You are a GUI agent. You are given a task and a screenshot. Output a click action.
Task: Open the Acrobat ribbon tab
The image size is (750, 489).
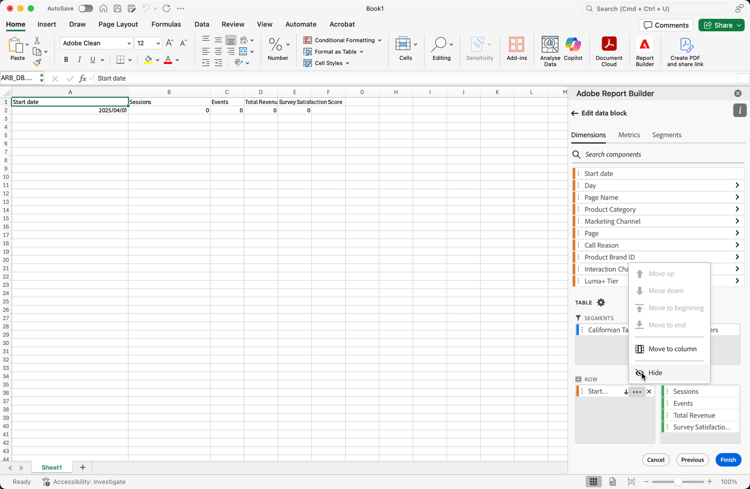pyautogui.click(x=342, y=24)
